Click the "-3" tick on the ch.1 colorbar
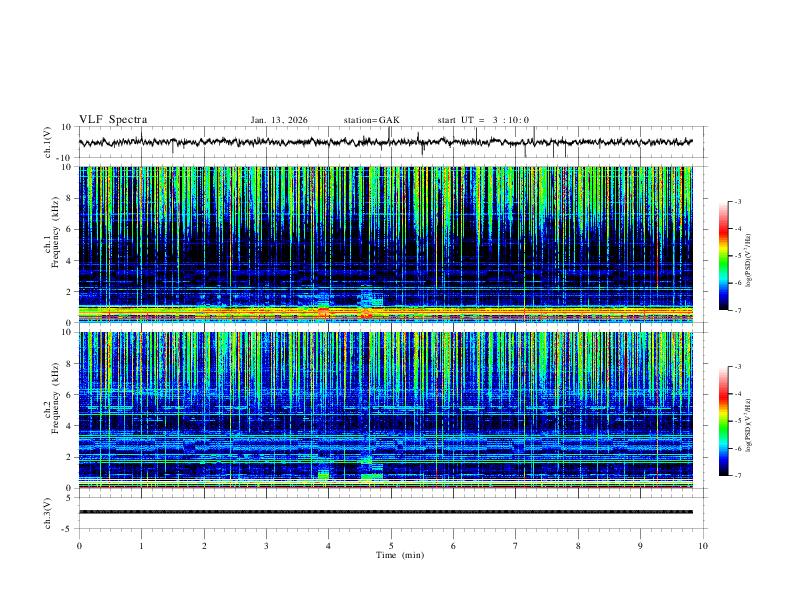 pyautogui.click(x=737, y=201)
